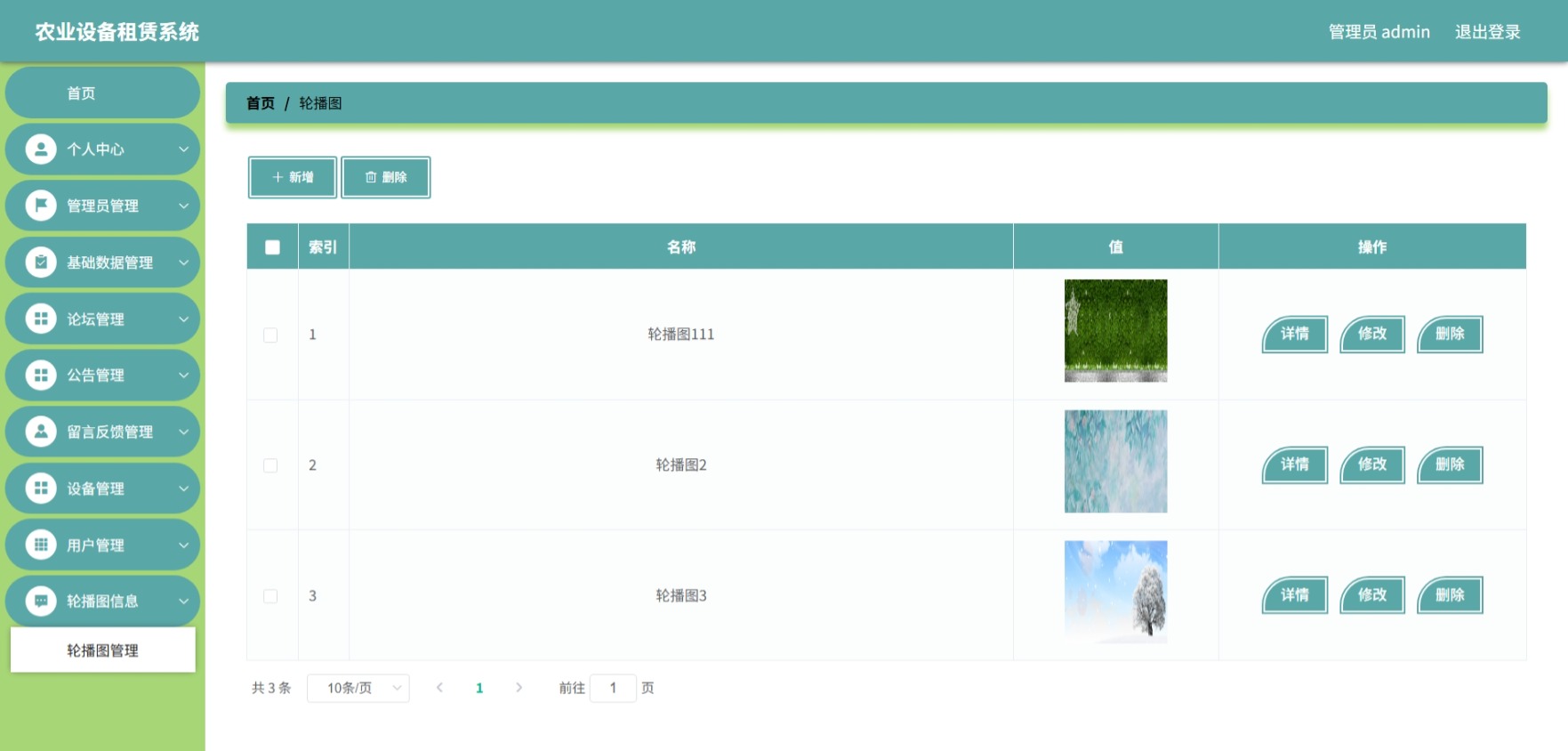This screenshot has height=751, width=1568.
Task: Open 论坛管理 sidebar menu label
Action: [x=95, y=319]
